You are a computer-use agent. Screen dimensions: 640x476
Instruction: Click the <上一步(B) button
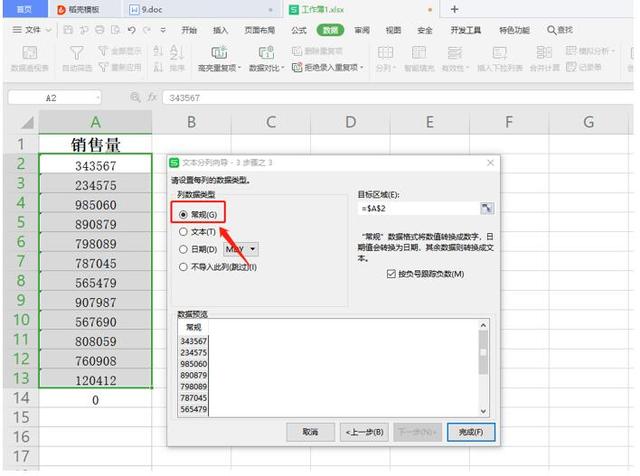tap(364, 432)
